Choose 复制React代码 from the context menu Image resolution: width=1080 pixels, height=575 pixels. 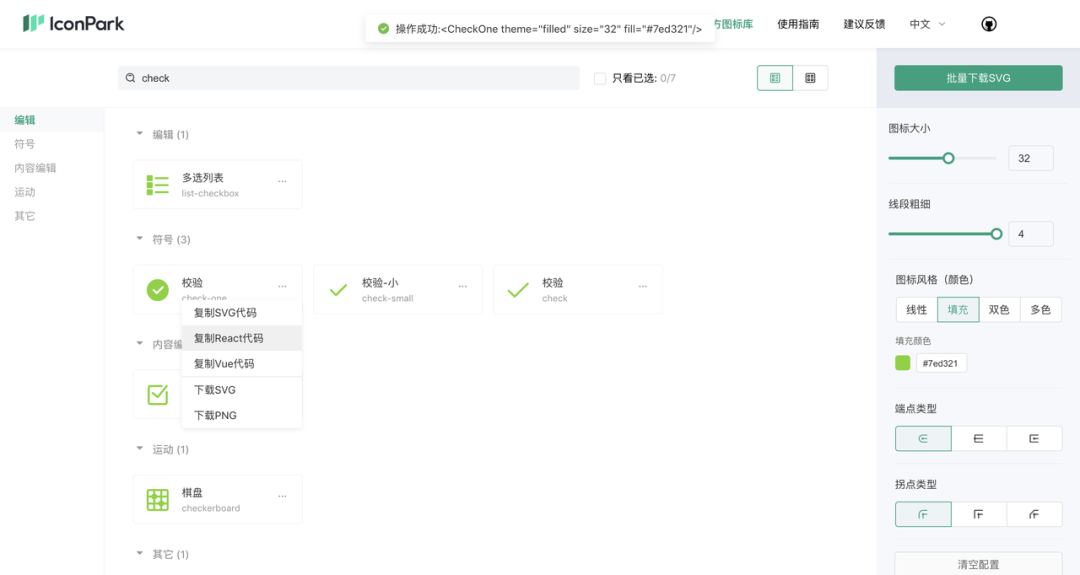[242, 338]
